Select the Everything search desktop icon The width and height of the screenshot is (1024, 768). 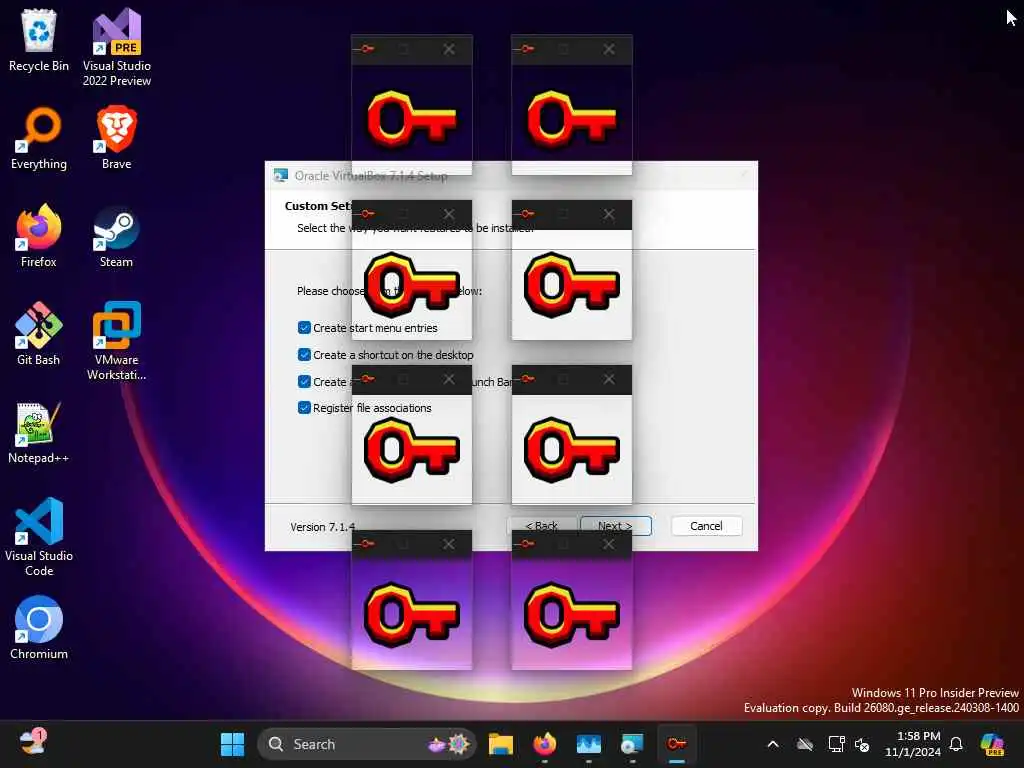click(x=39, y=138)
